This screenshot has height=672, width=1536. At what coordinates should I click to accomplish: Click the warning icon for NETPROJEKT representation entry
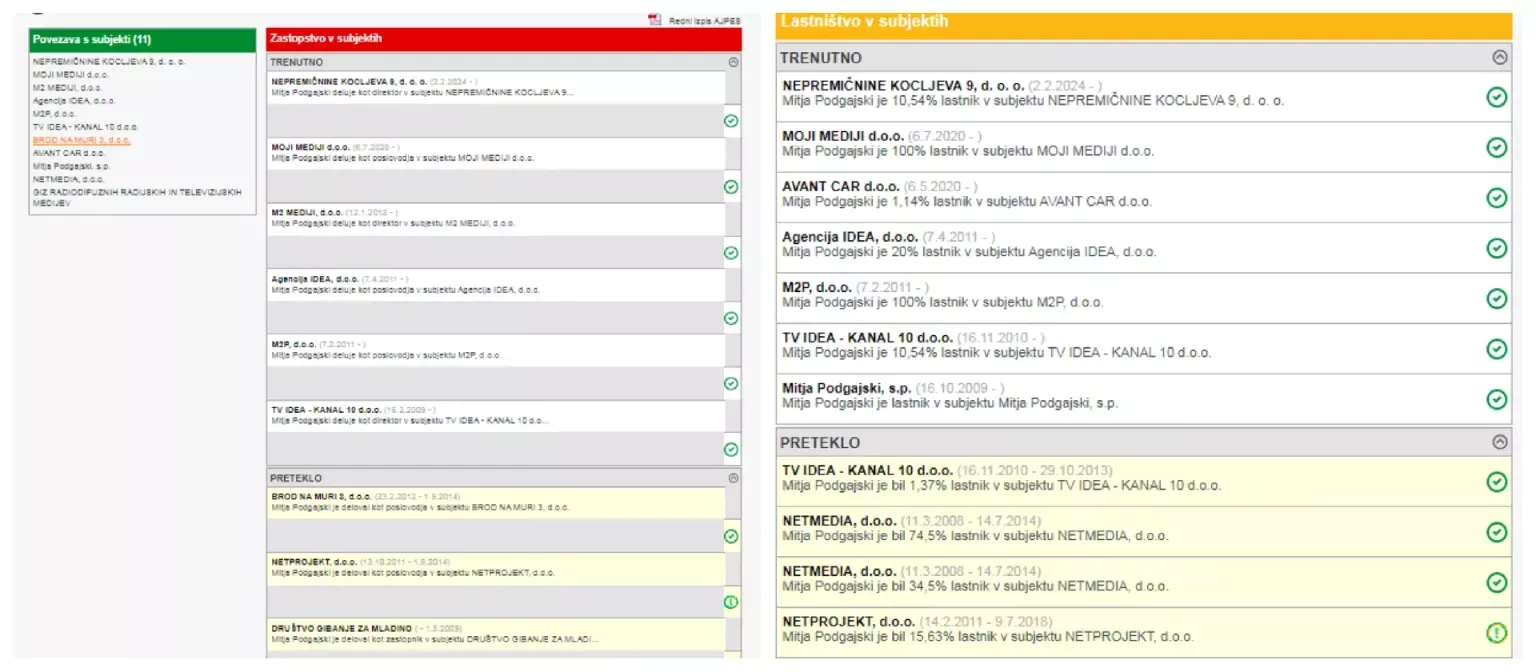point(731,602)
